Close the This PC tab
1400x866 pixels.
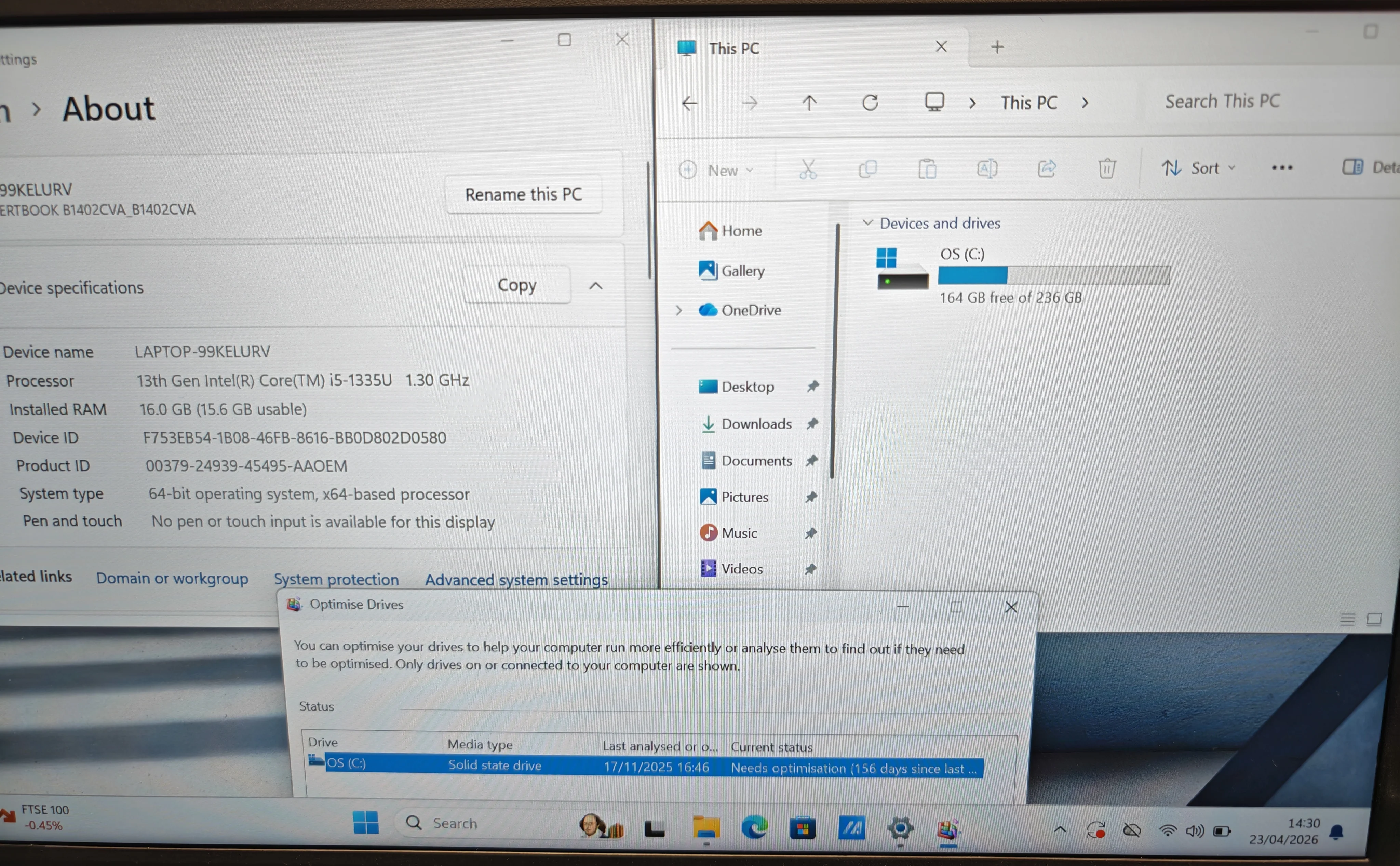tap(941, 46)
